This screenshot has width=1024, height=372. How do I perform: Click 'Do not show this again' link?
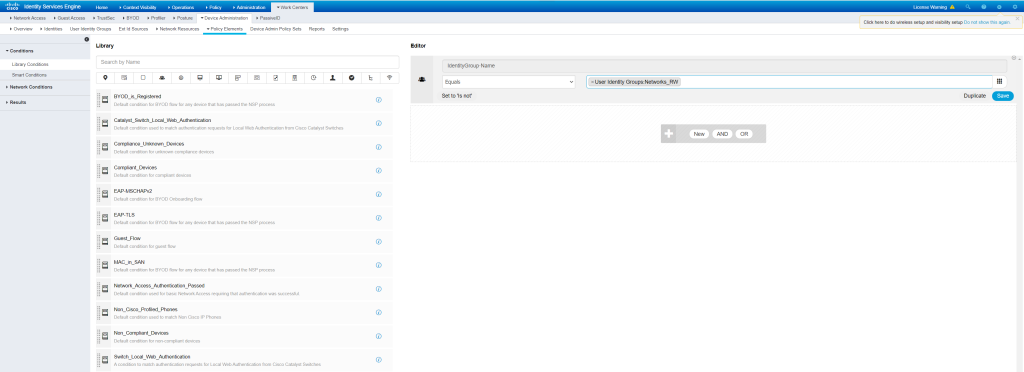(987, 22)
